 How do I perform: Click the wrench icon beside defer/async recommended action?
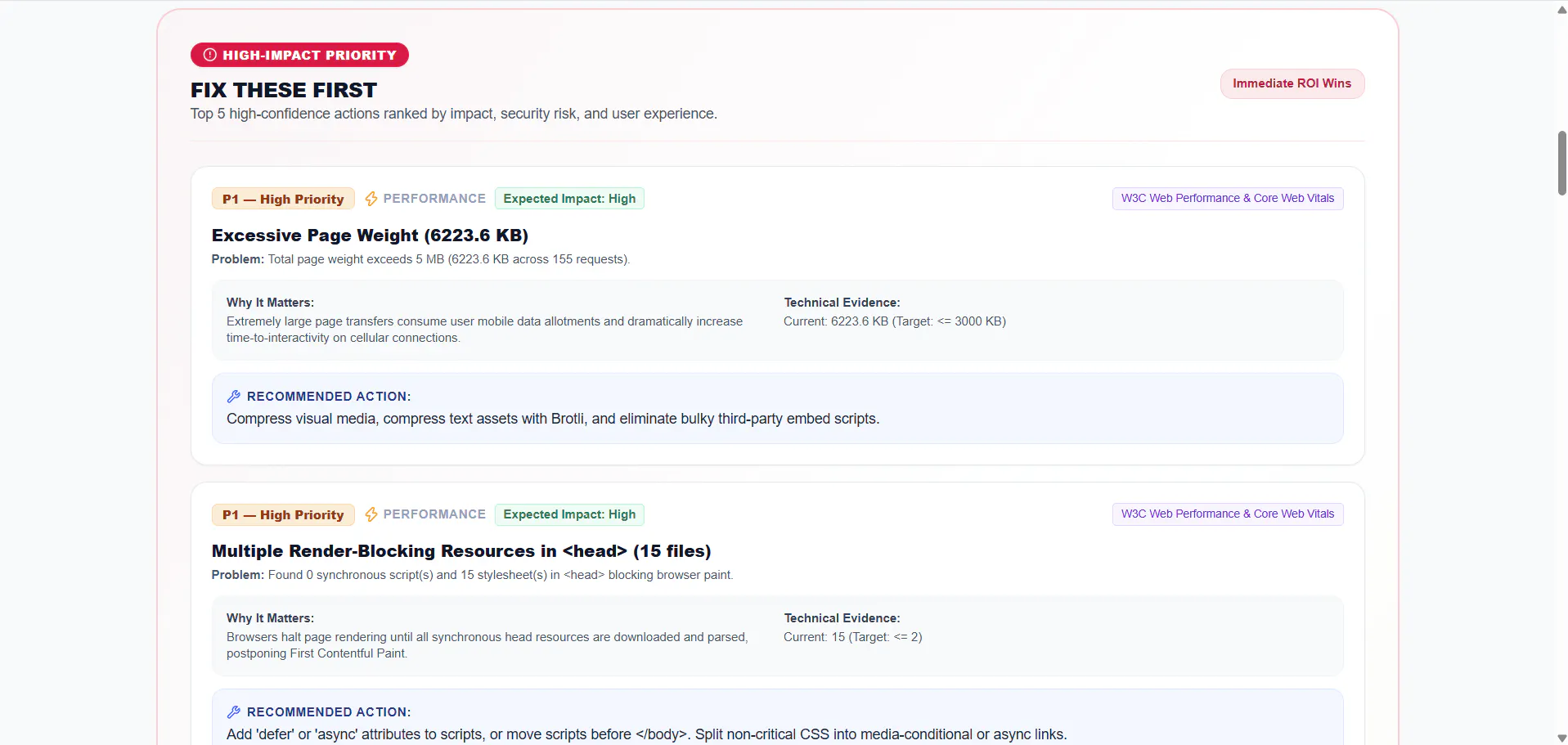[x=234, y=712]
